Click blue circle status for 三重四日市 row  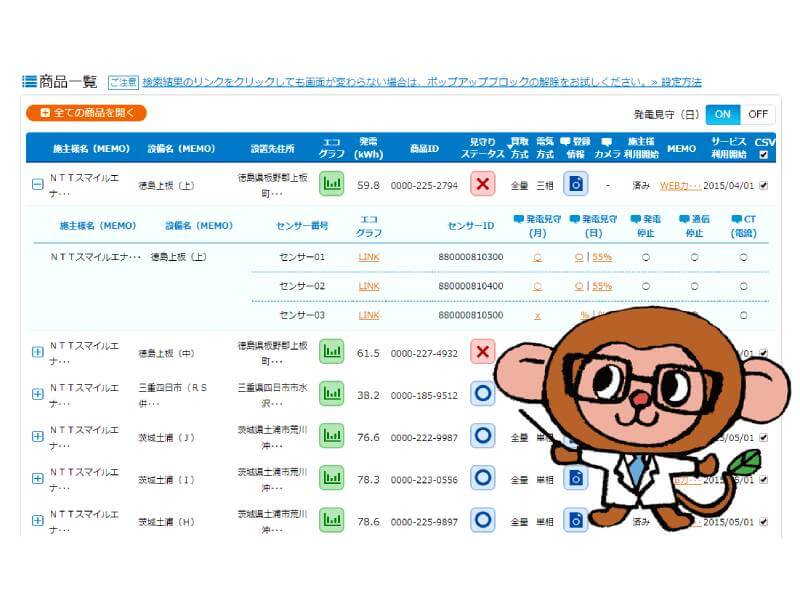(483, 393)
